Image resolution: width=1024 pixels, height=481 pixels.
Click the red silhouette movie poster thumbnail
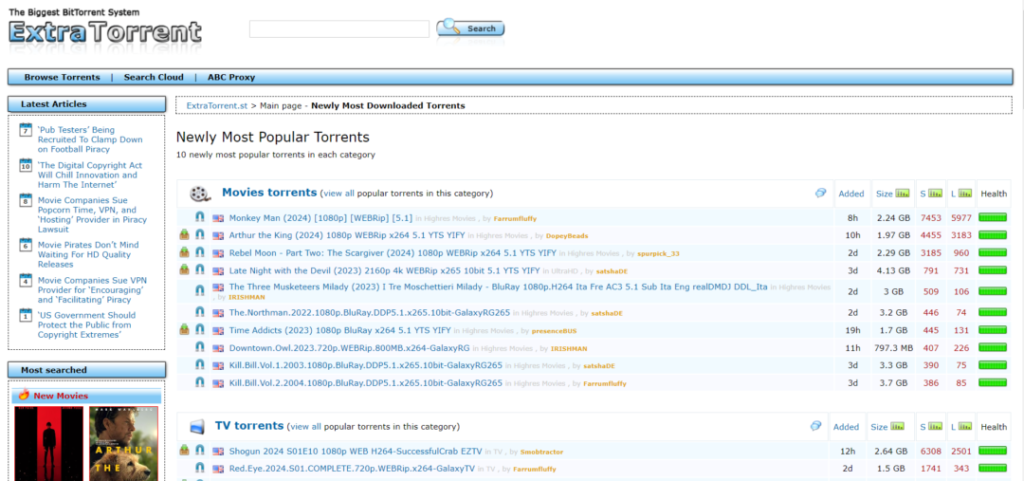click(49, 444)
